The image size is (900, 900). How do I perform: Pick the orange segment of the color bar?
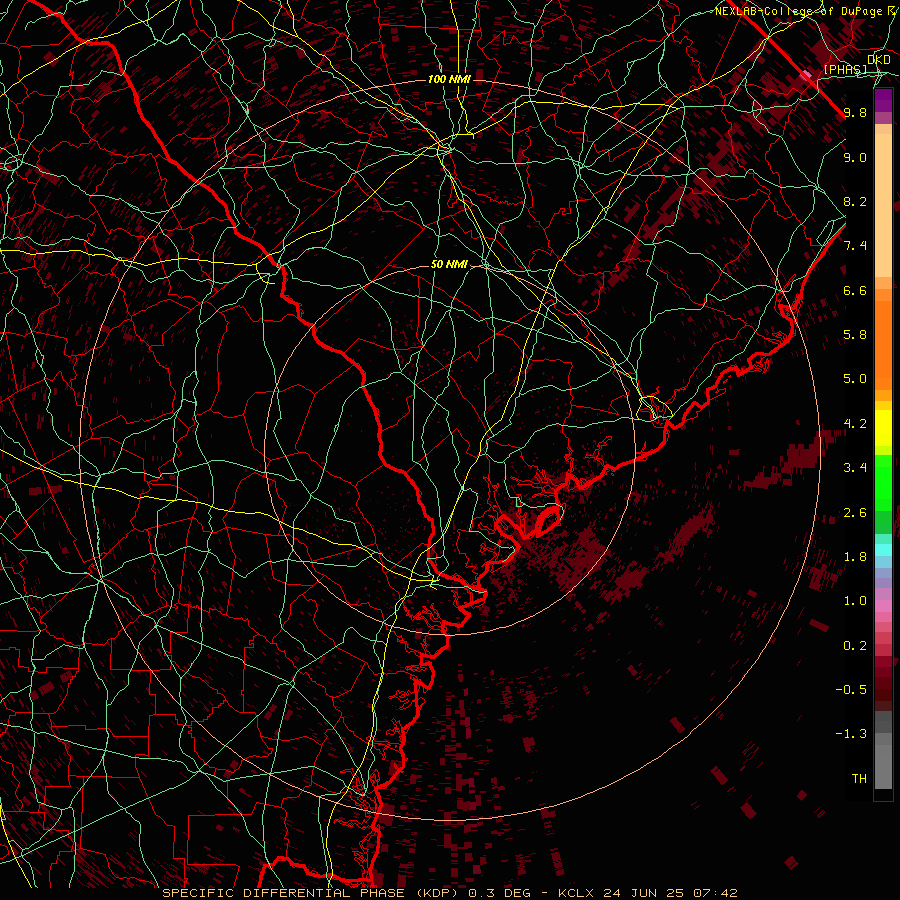click(x=883, y=339)
